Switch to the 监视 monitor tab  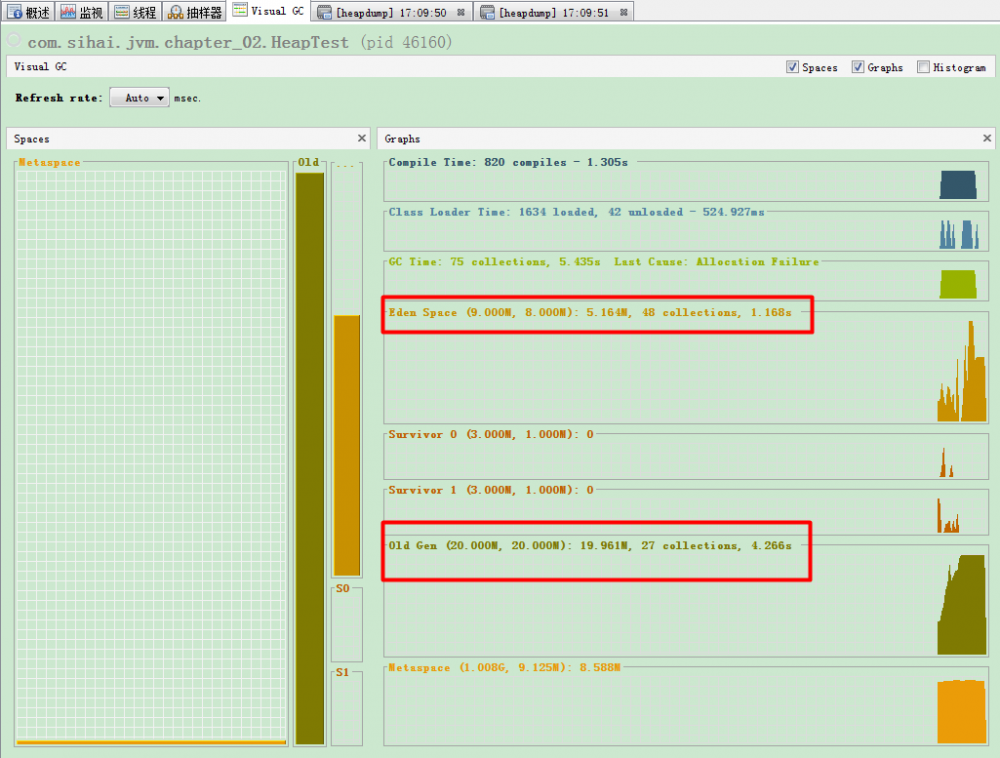[x=82, y=11]
